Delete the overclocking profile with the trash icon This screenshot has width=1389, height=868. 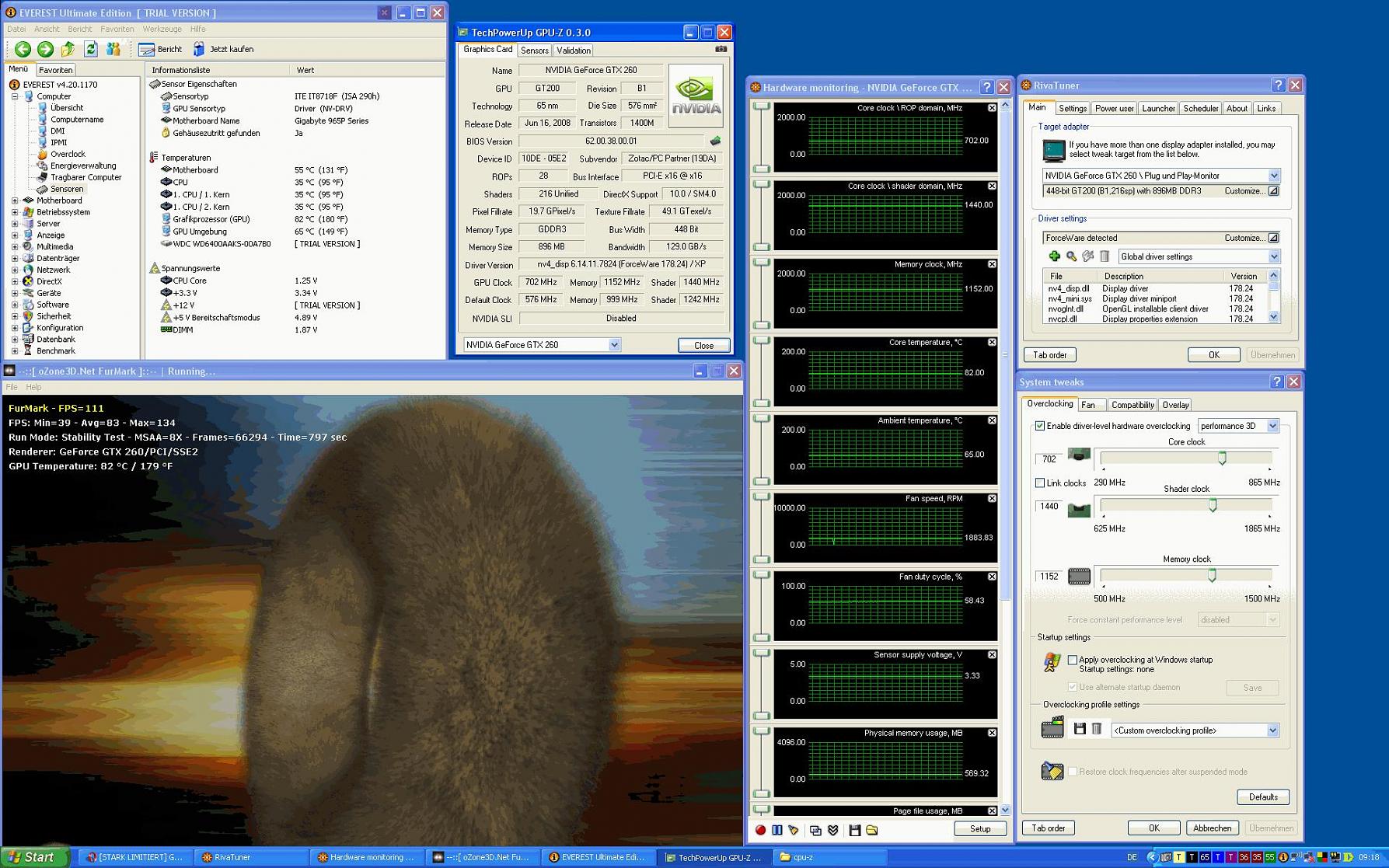pyautogui.click(x=1097, y=729)
